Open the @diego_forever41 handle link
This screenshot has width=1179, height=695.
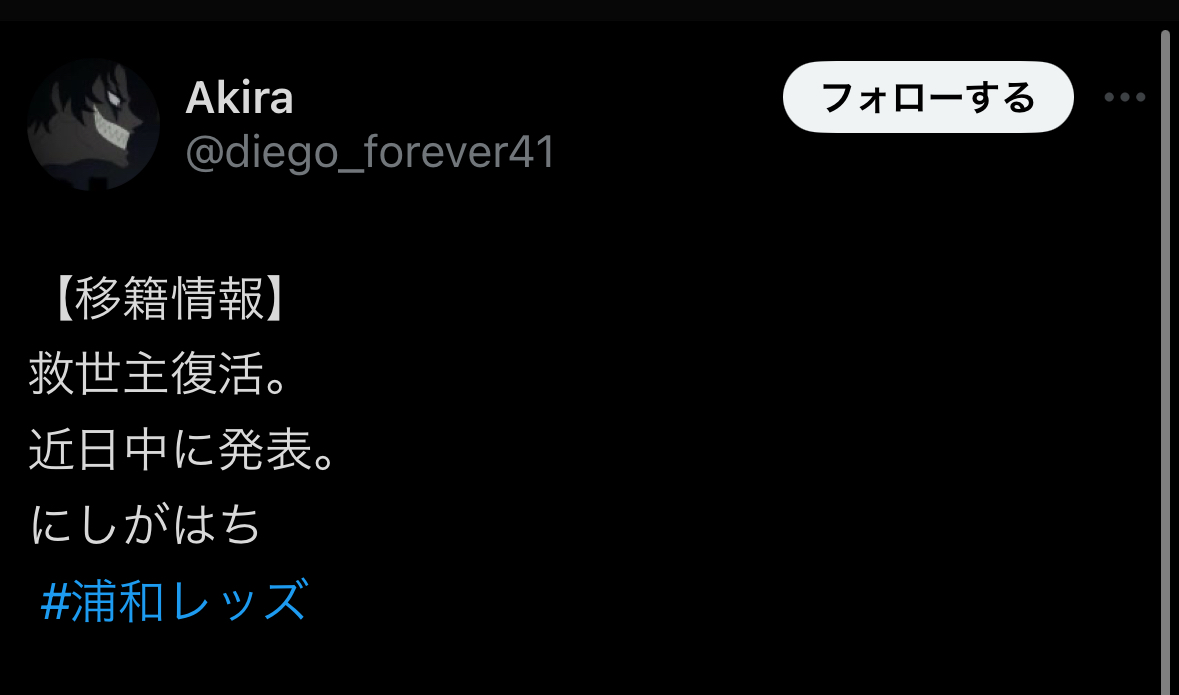coord(370,152)
